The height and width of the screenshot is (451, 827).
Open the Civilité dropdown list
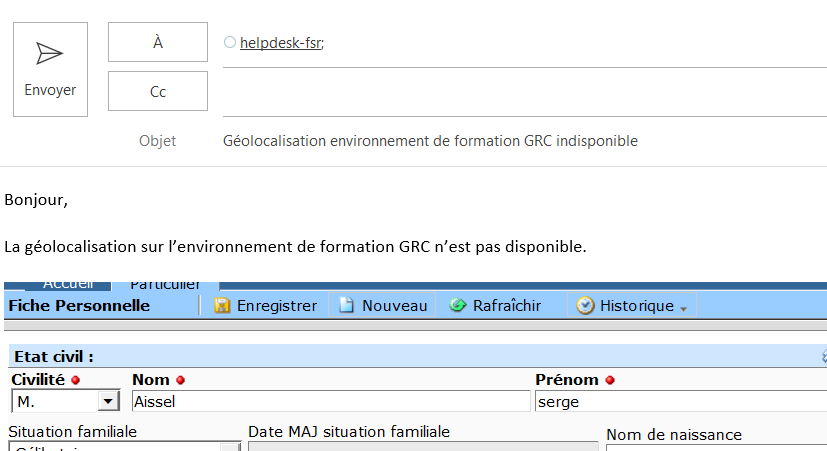pos(108,401)
